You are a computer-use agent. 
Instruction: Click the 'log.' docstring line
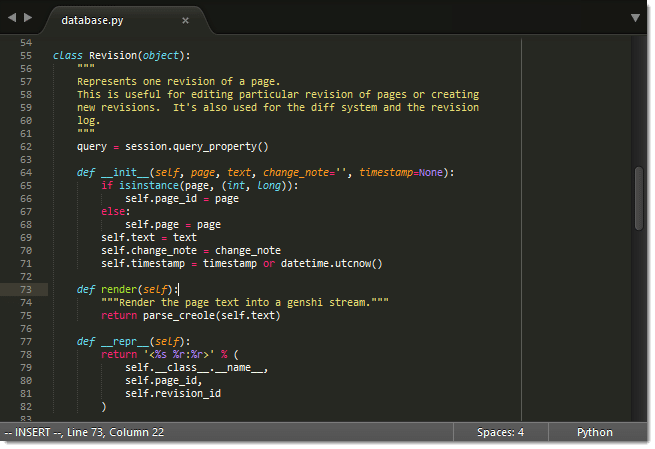pos(89,120)
